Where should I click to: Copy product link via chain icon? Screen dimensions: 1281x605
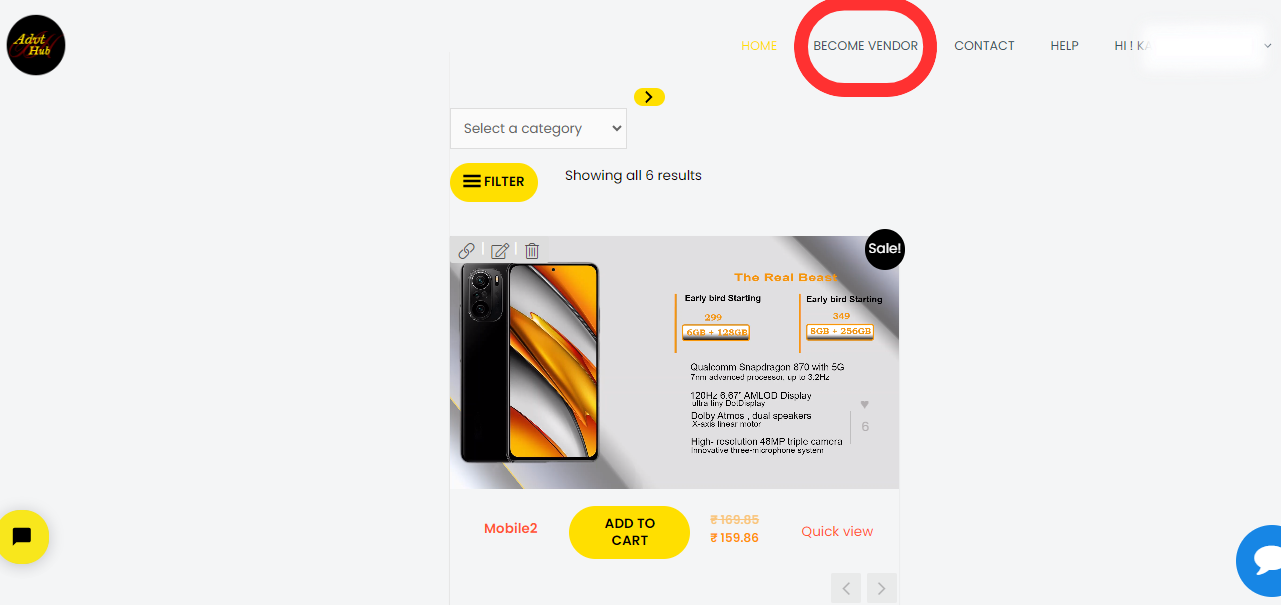pos(467,251)
